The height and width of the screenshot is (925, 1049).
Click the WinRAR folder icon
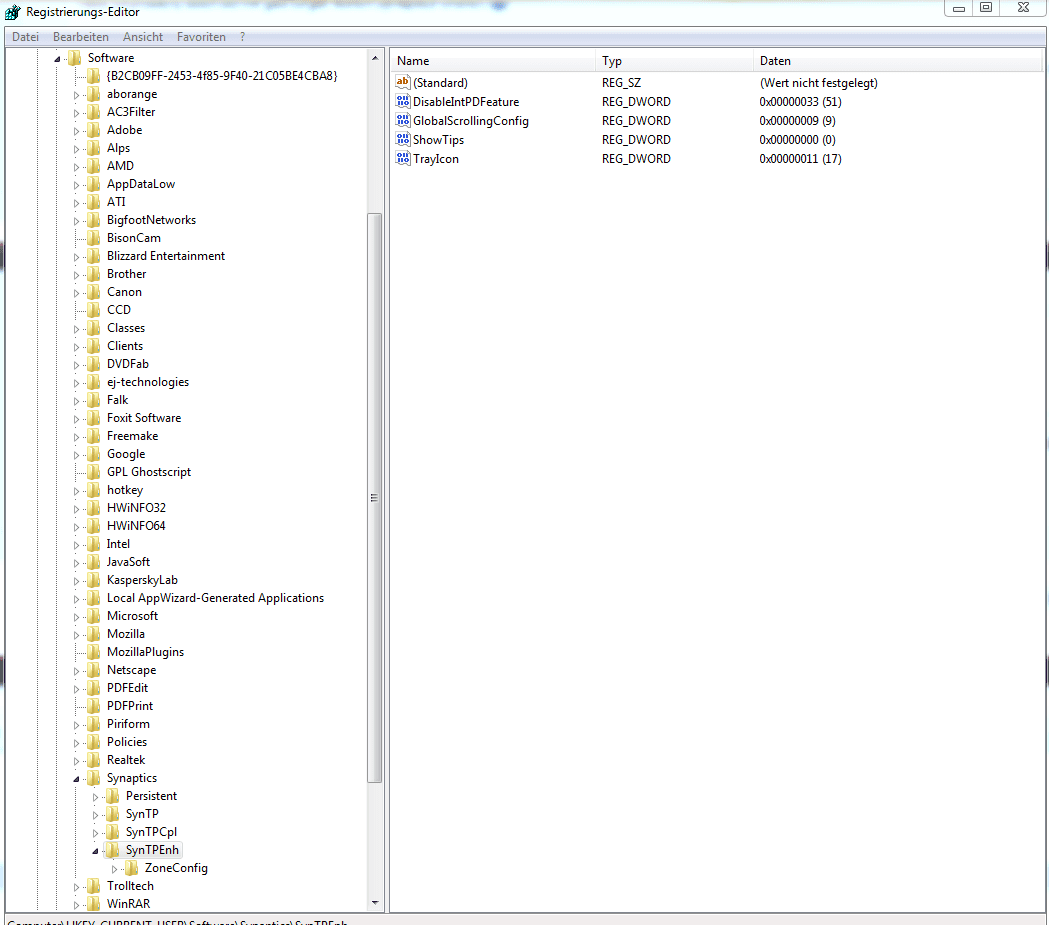pos(94,904)
